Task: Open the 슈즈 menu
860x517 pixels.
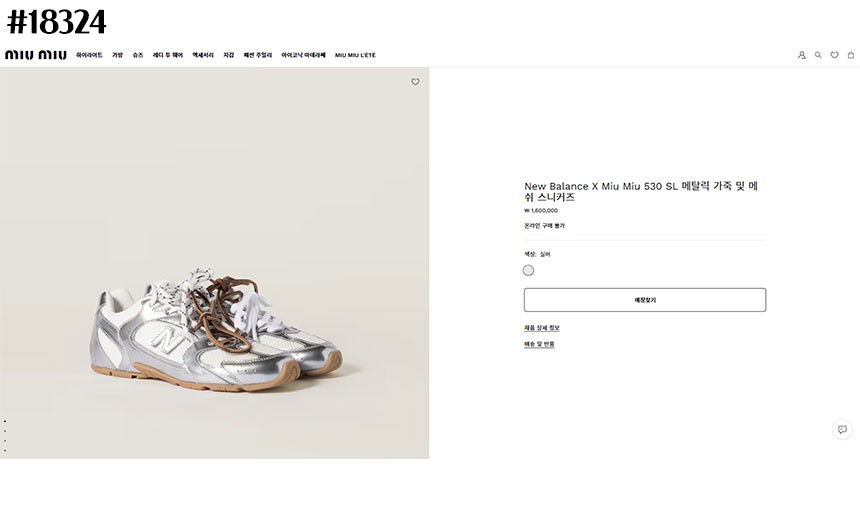Action: (138, 55)
